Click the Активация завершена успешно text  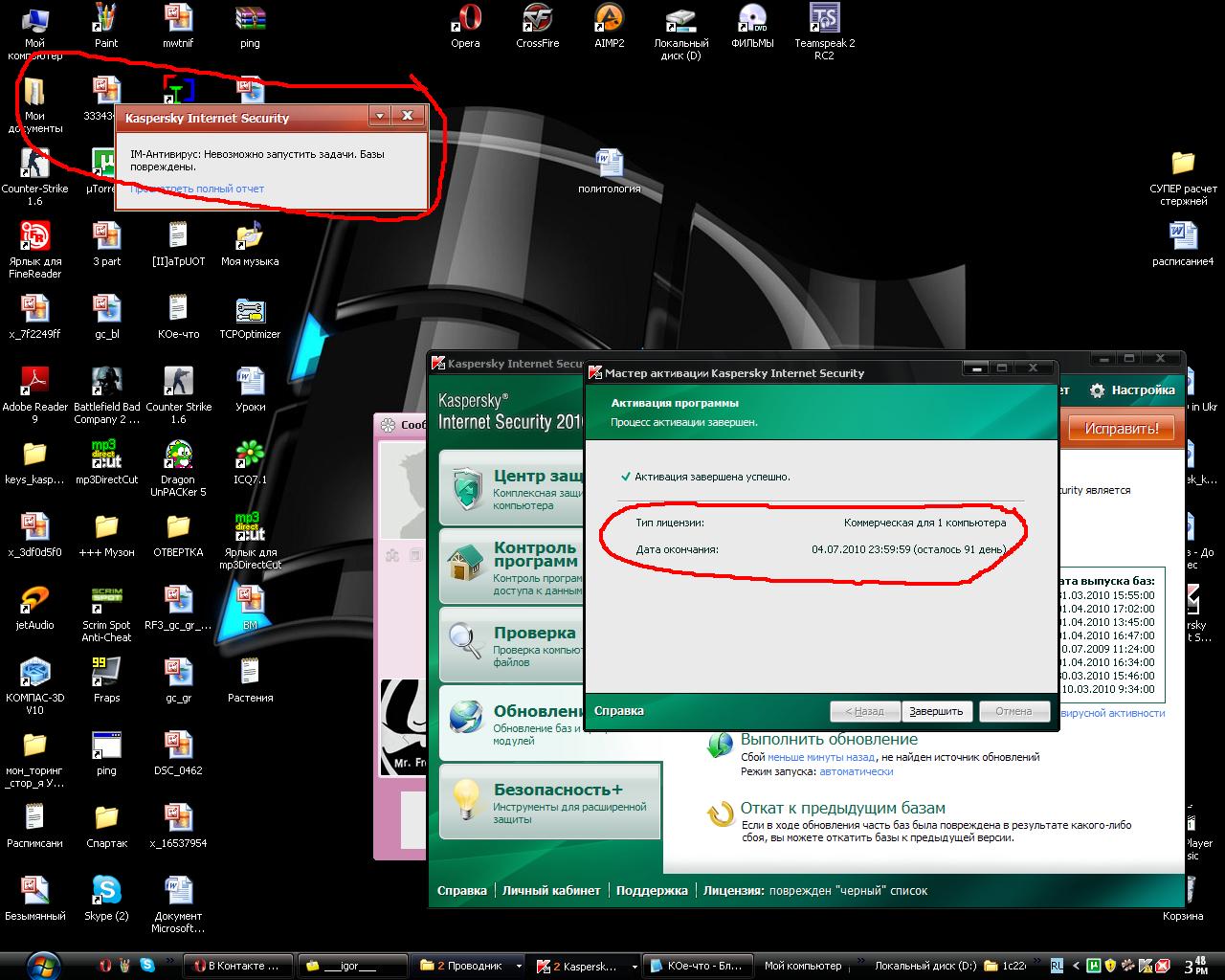point(712,477)
